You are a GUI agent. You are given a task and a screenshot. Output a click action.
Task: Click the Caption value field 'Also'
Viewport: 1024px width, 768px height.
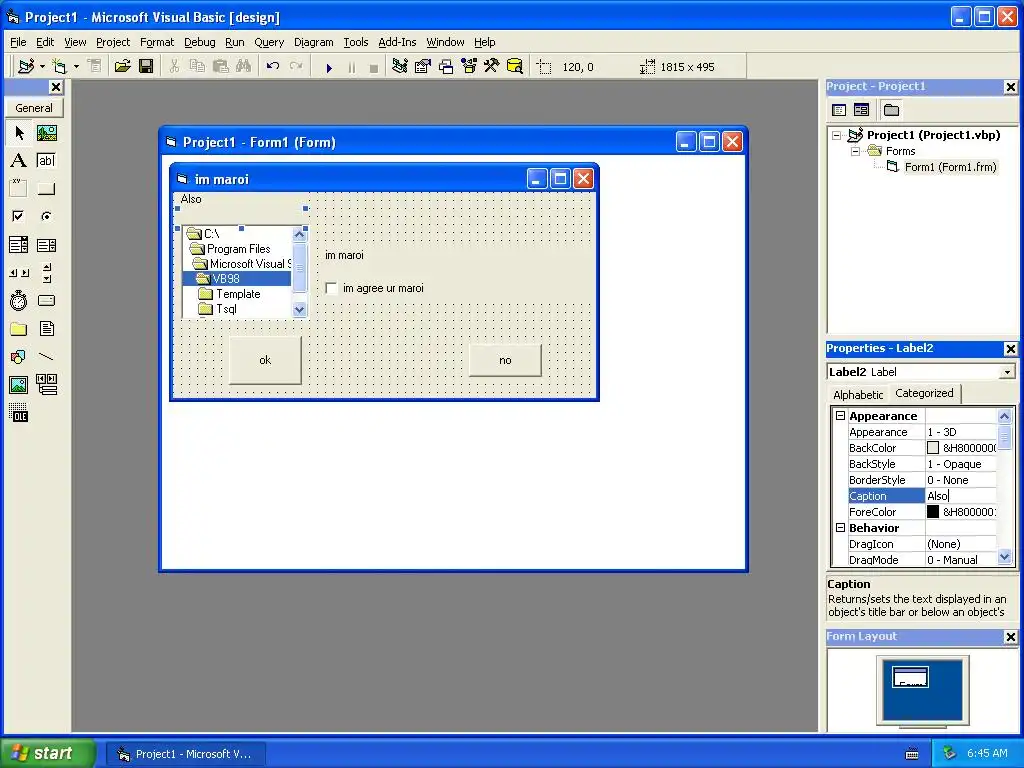point(961,496)
